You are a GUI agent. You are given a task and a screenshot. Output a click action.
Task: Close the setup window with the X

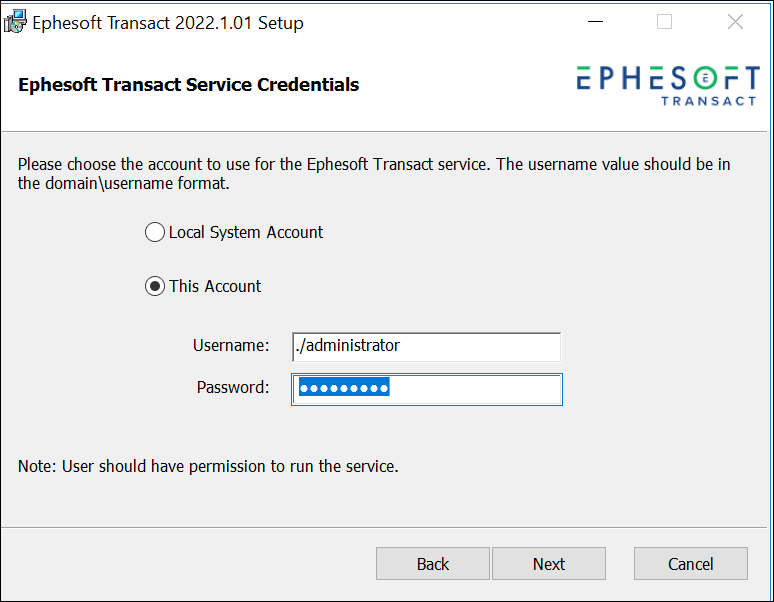pos(735,22)
